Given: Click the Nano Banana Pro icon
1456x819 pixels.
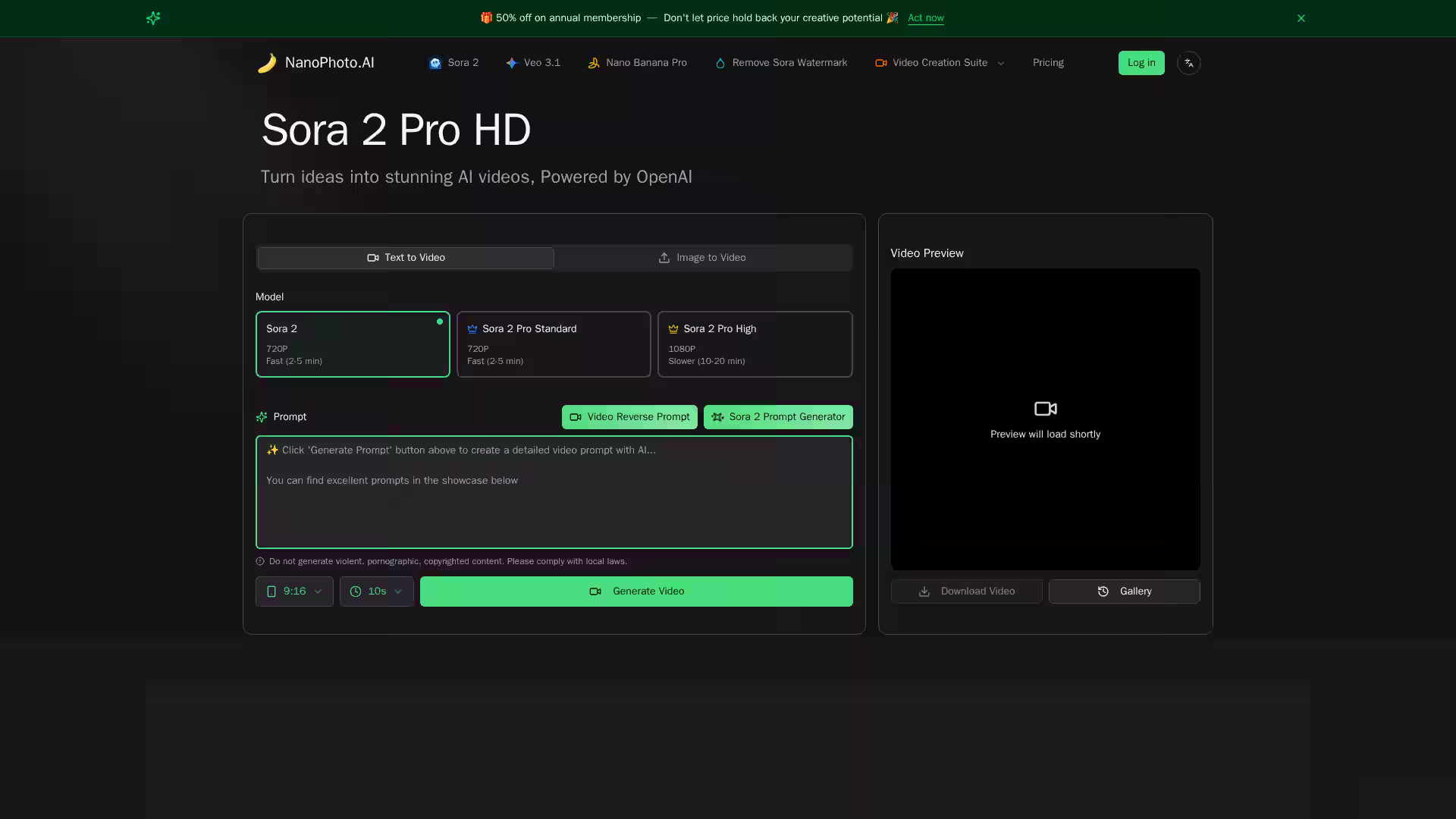Looking at the screenshot, I should pyautogui.click(x=594, y=63).
